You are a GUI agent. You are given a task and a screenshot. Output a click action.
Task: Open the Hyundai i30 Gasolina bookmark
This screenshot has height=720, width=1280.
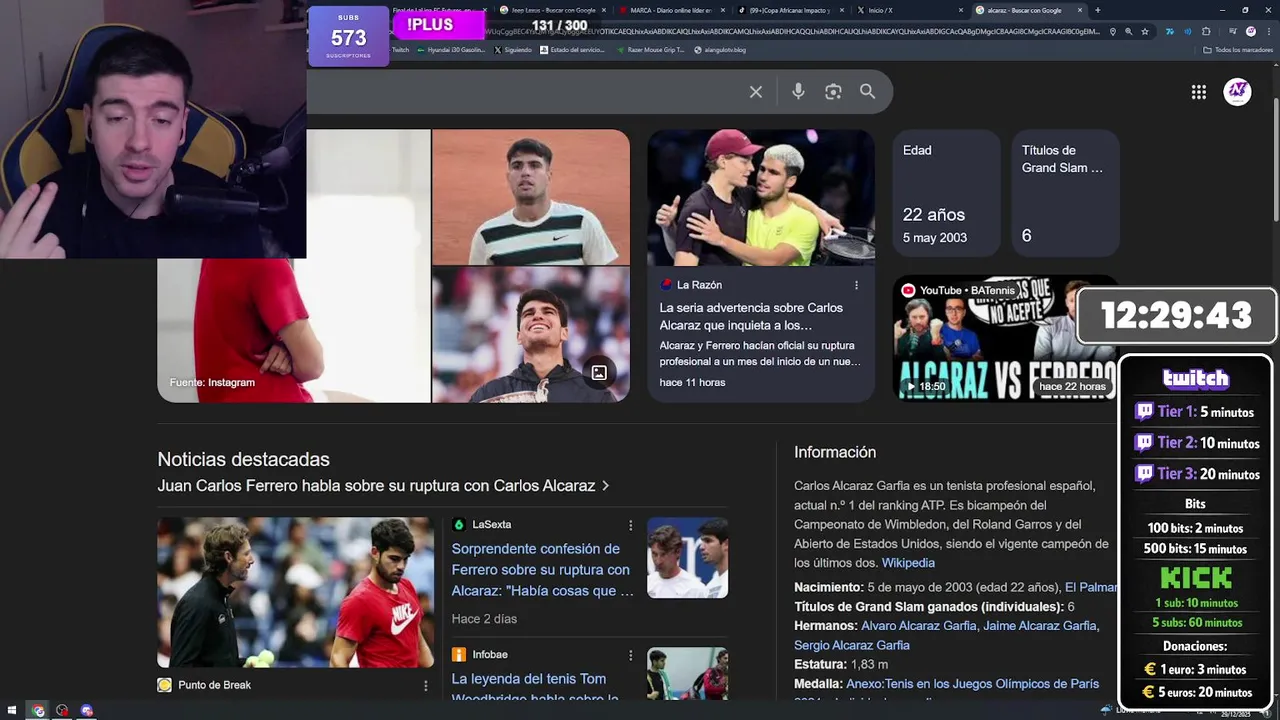point(449,50)
